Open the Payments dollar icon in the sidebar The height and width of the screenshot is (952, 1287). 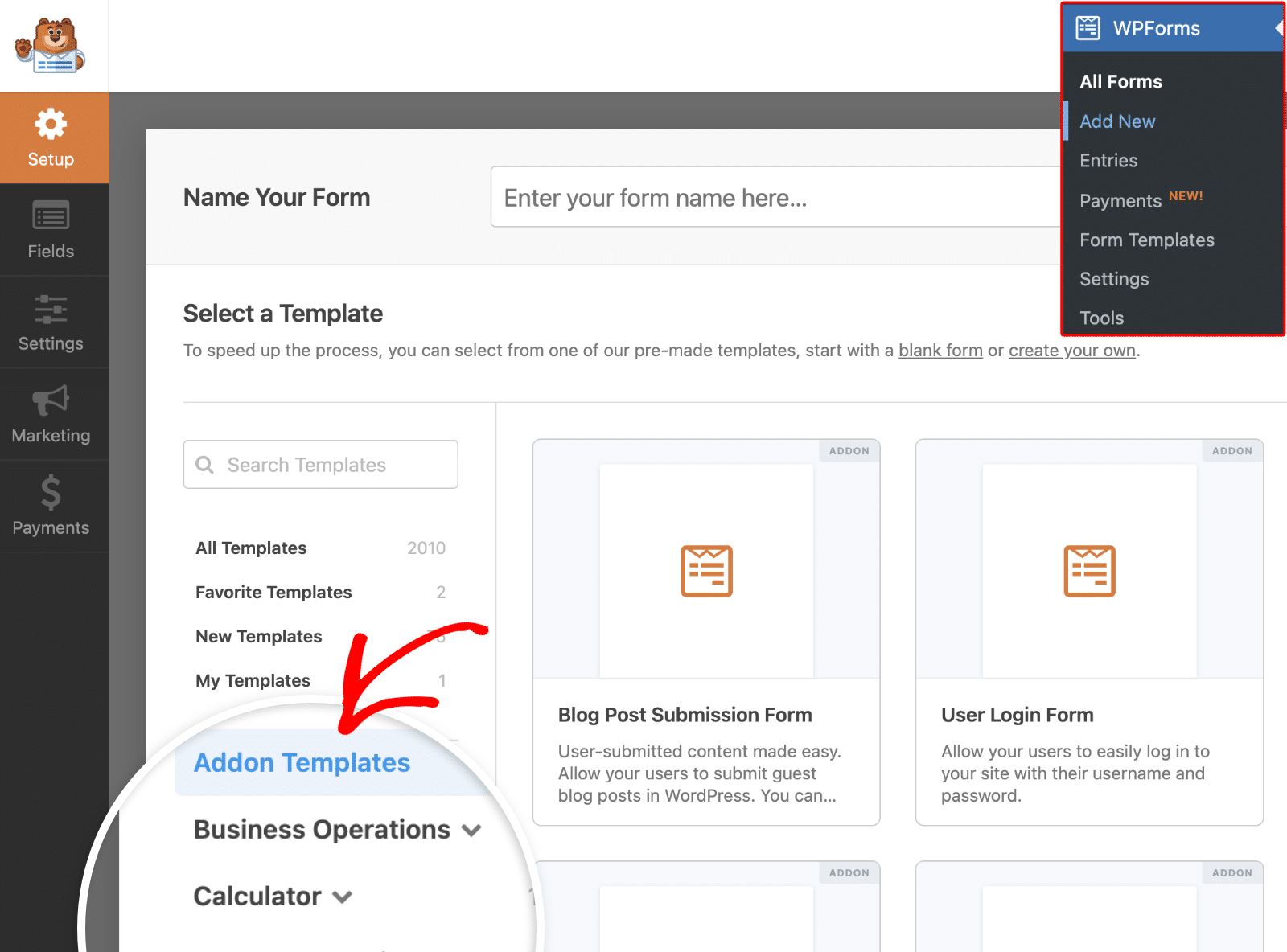pos(51,492)
